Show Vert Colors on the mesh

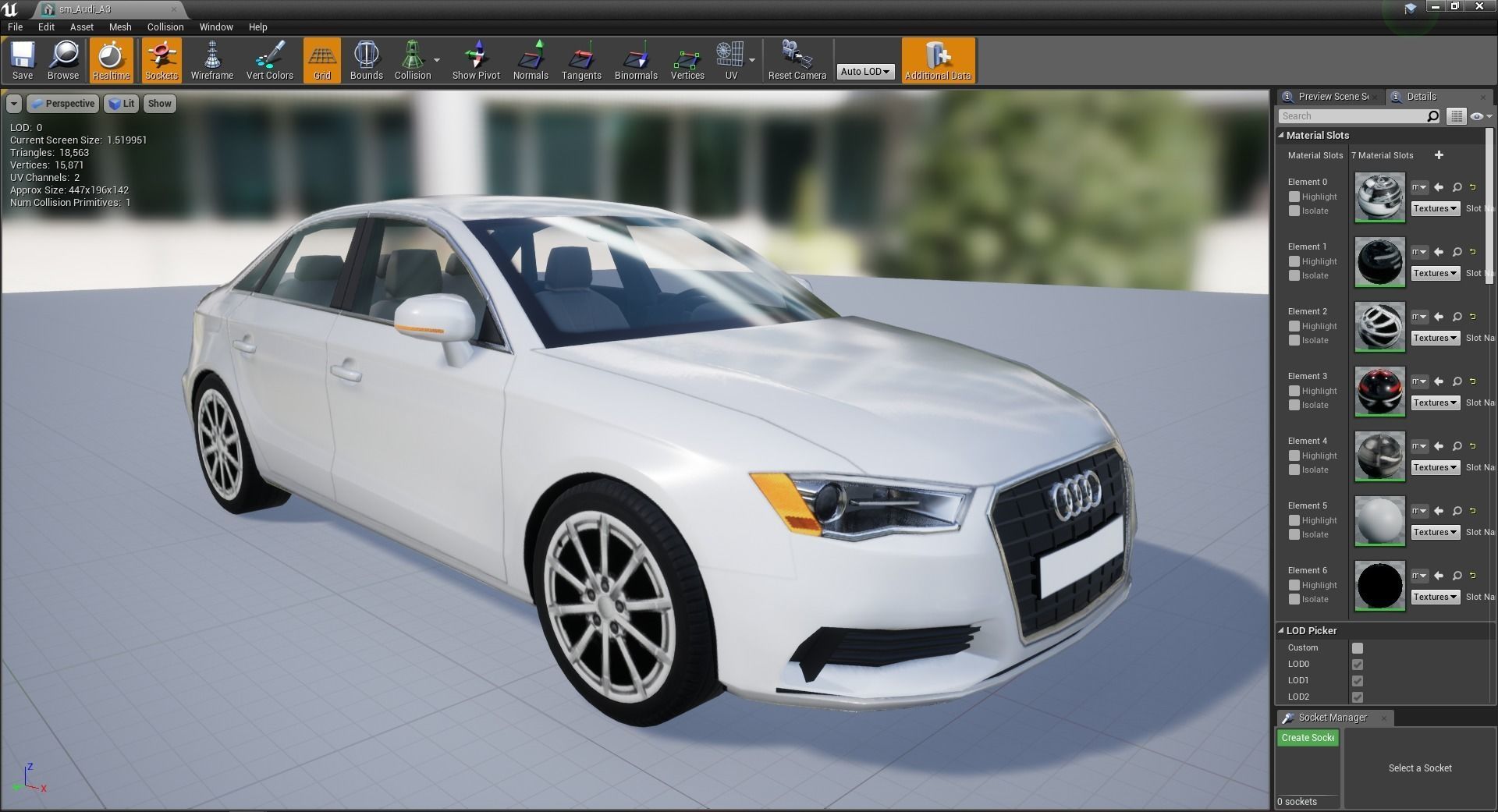(269, 61)
